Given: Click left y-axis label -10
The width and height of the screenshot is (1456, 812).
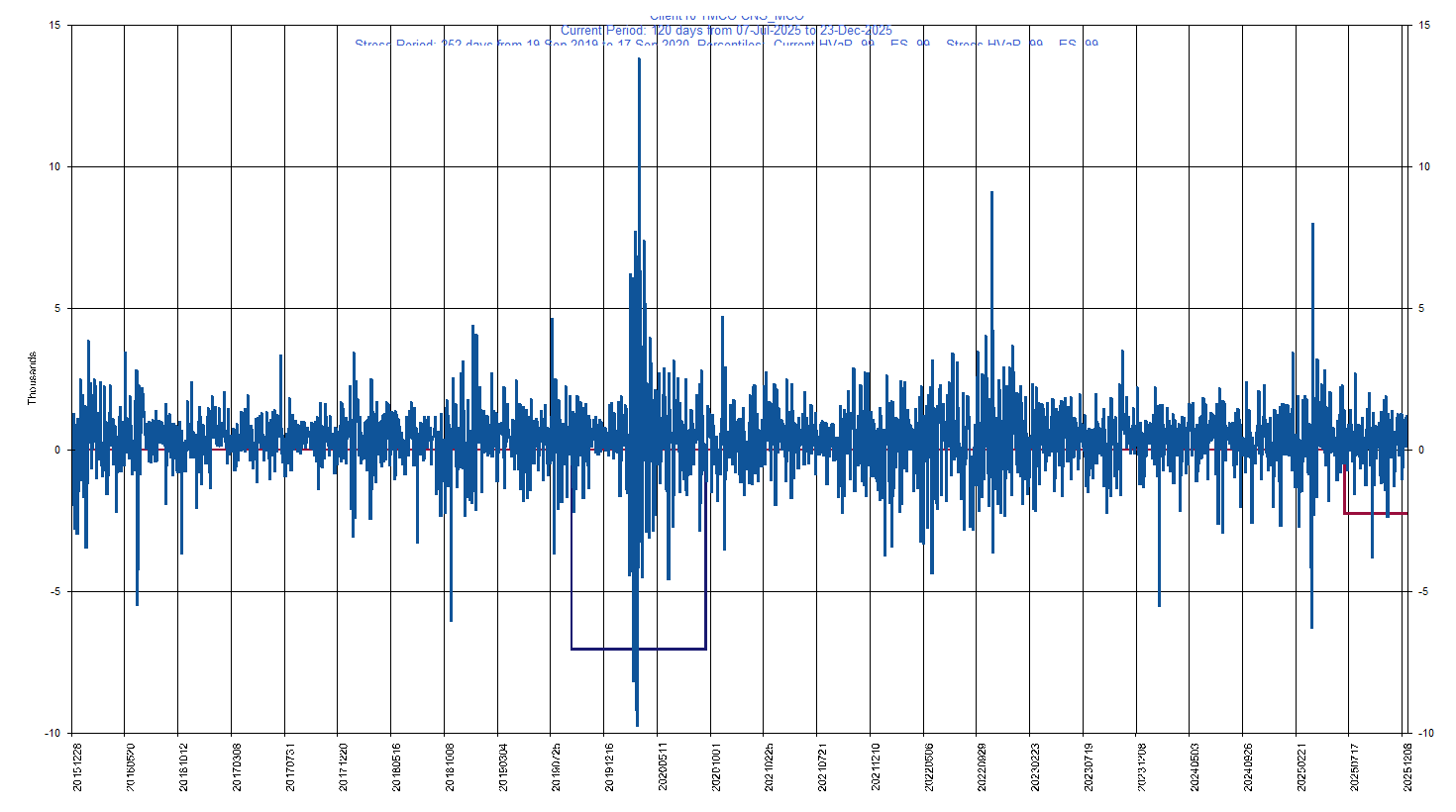Looking at the screenshot, I should [52, 733].
